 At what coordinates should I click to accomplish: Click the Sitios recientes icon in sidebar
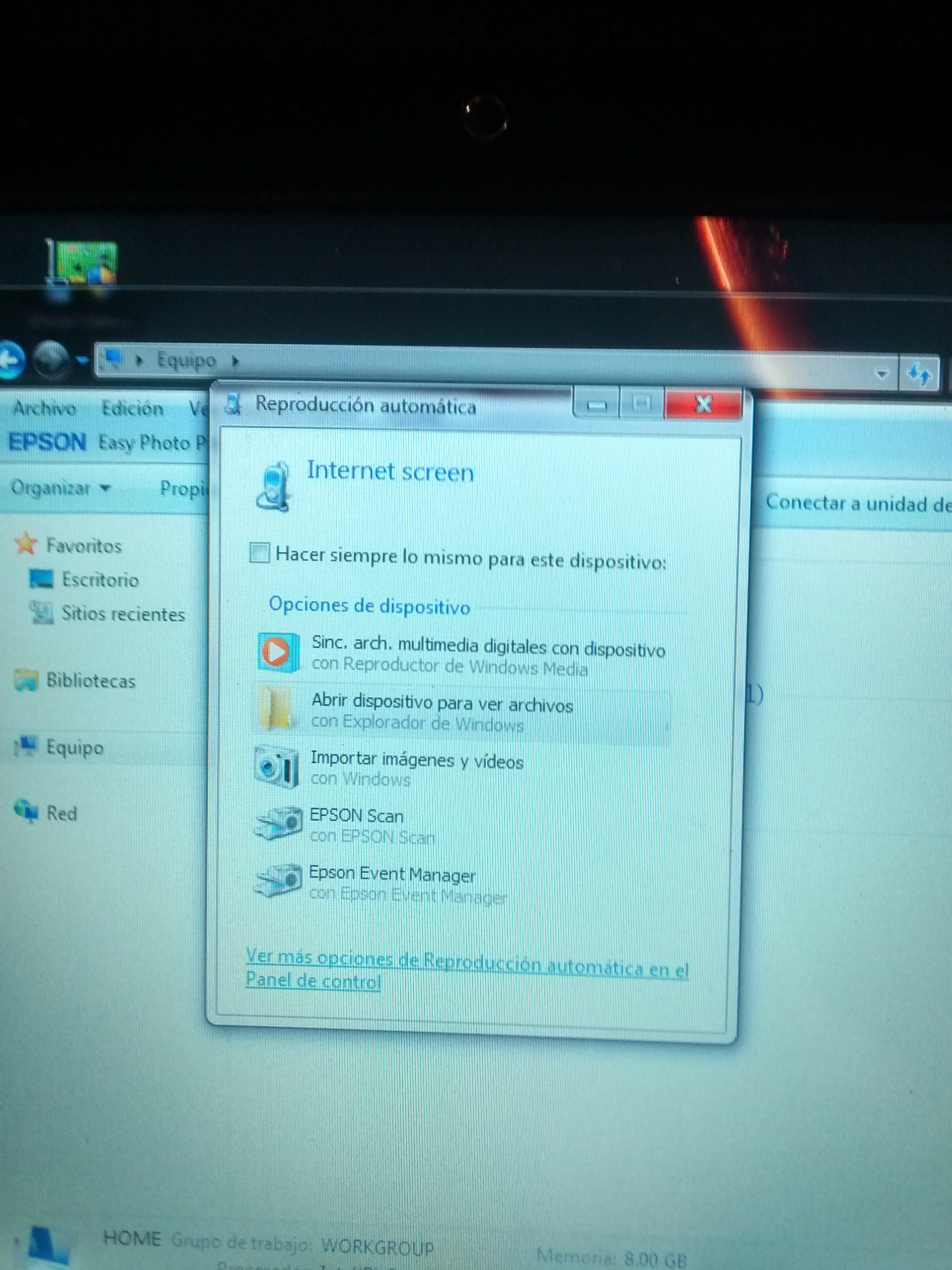point(41,612)
